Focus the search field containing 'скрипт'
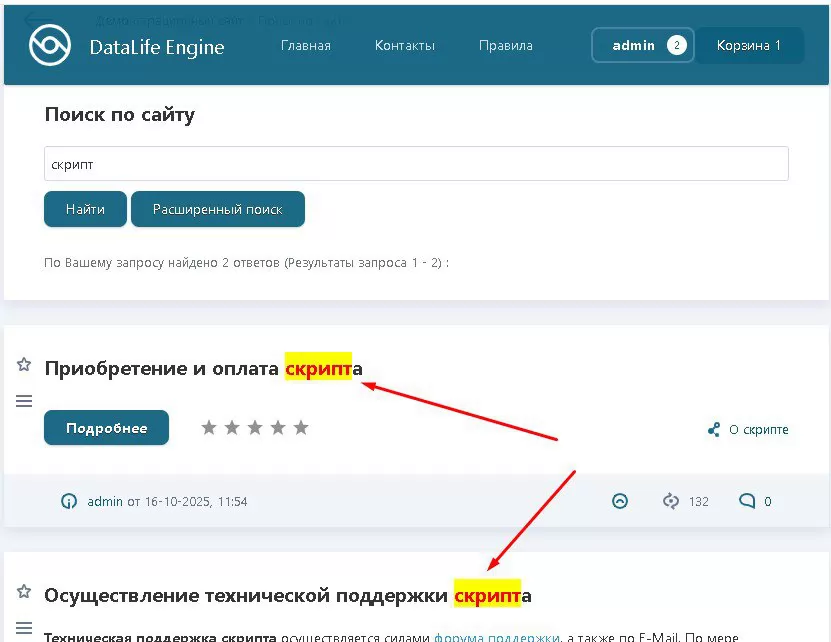 click(416, 164)
